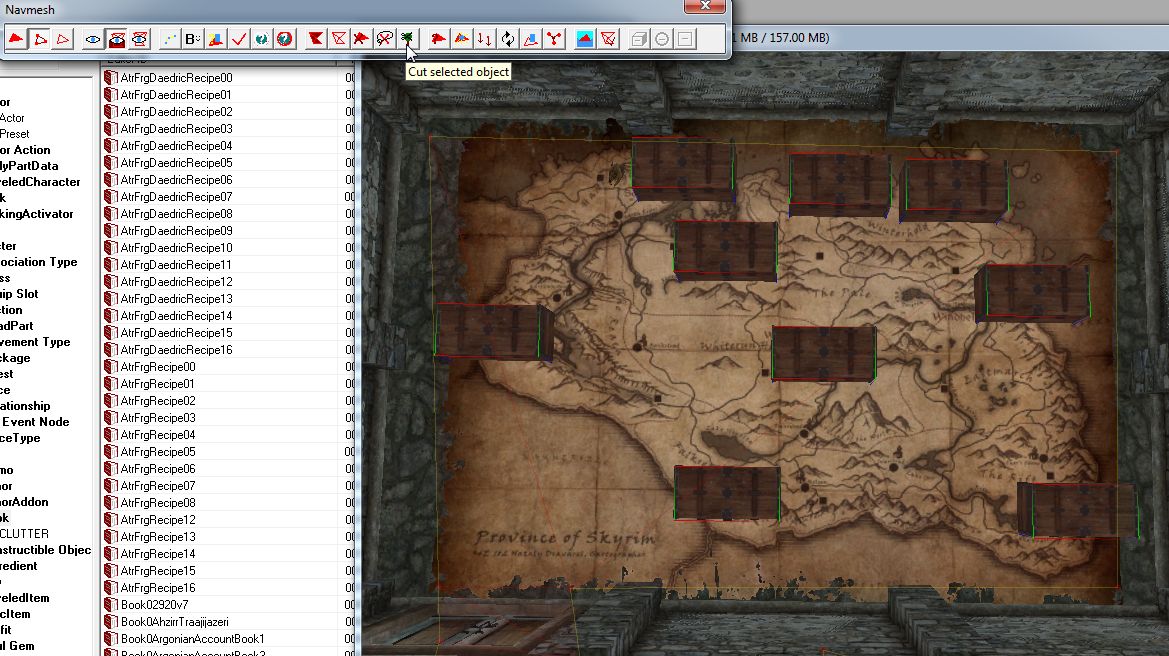Click the Cut selected object toolbar icon

(407, 39)
